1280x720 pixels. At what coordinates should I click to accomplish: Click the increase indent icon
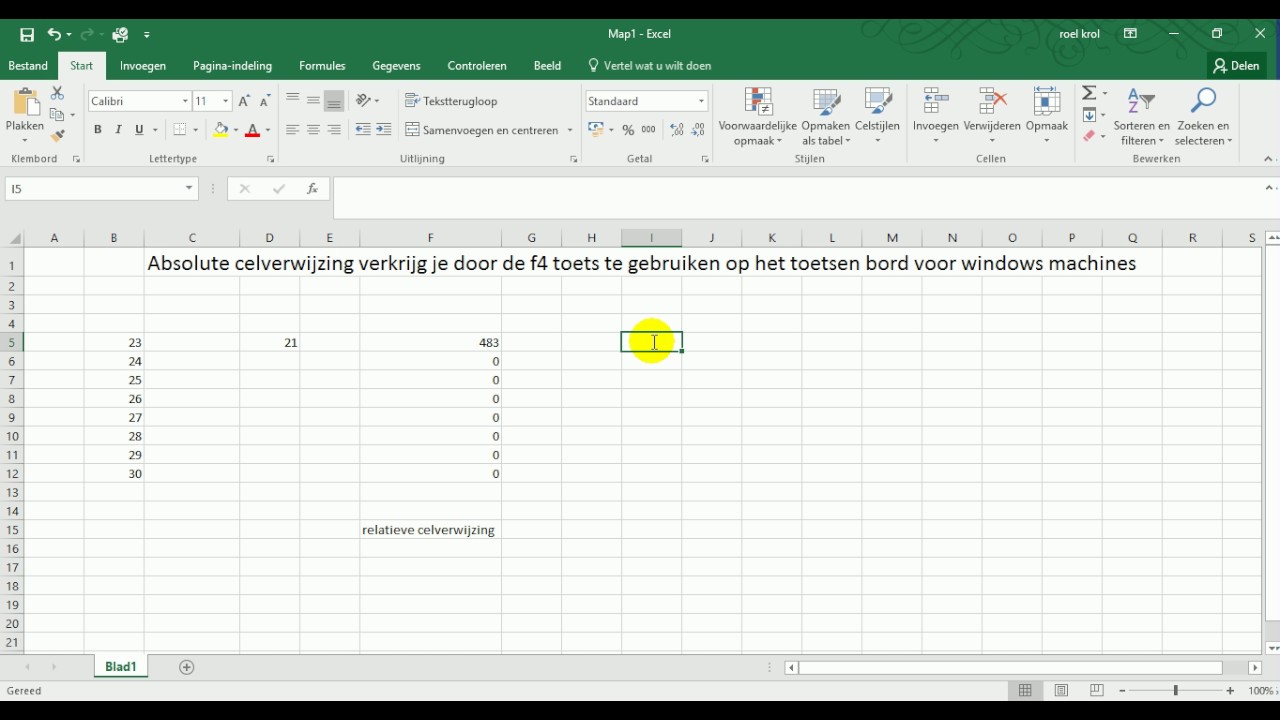tap(384, 130)
